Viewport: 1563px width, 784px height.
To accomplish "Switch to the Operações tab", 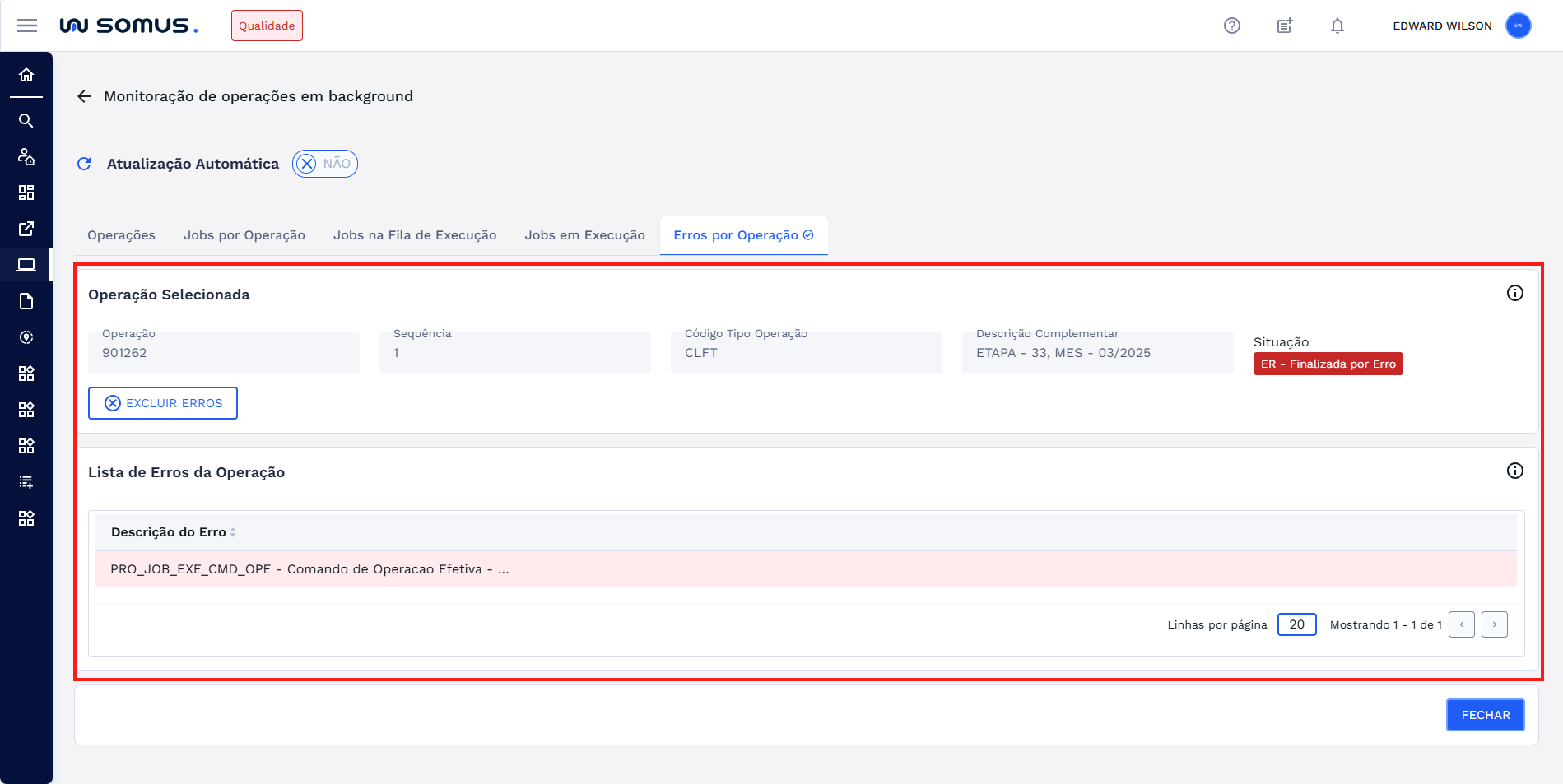I will [121, 235].
